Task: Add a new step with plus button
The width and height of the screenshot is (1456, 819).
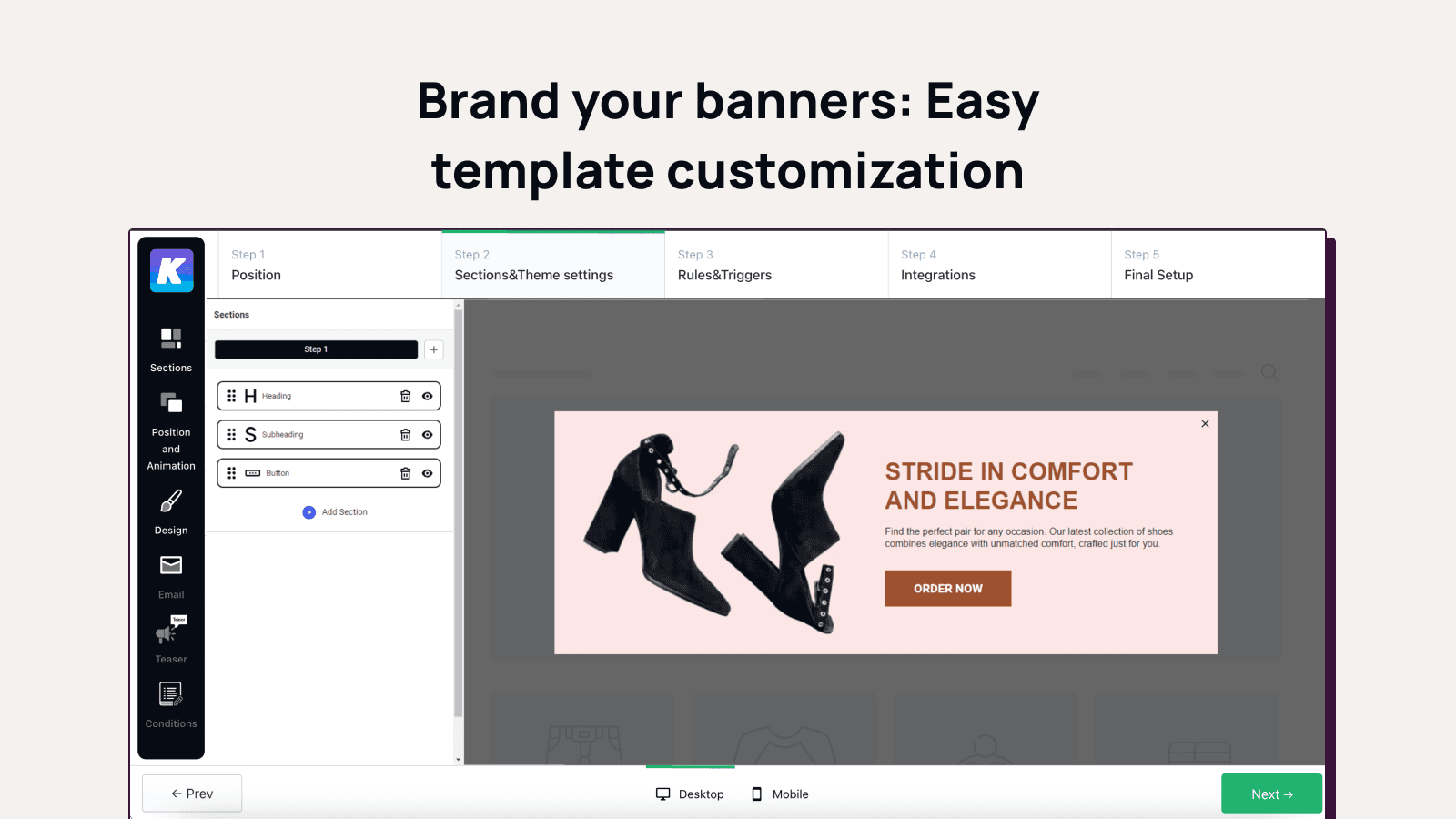Action: (434, 349)
